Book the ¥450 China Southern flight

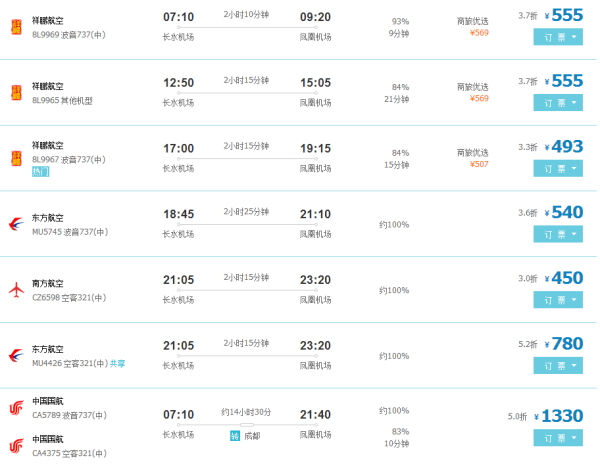[x=558, y=300]
